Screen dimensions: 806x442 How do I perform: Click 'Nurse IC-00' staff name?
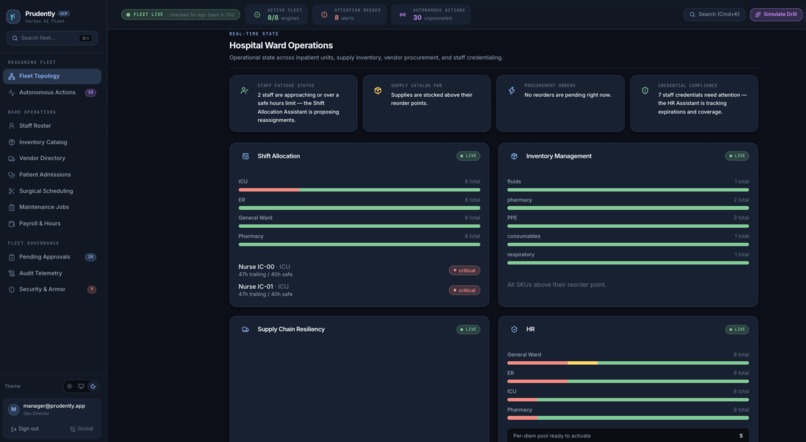point(256,267)
